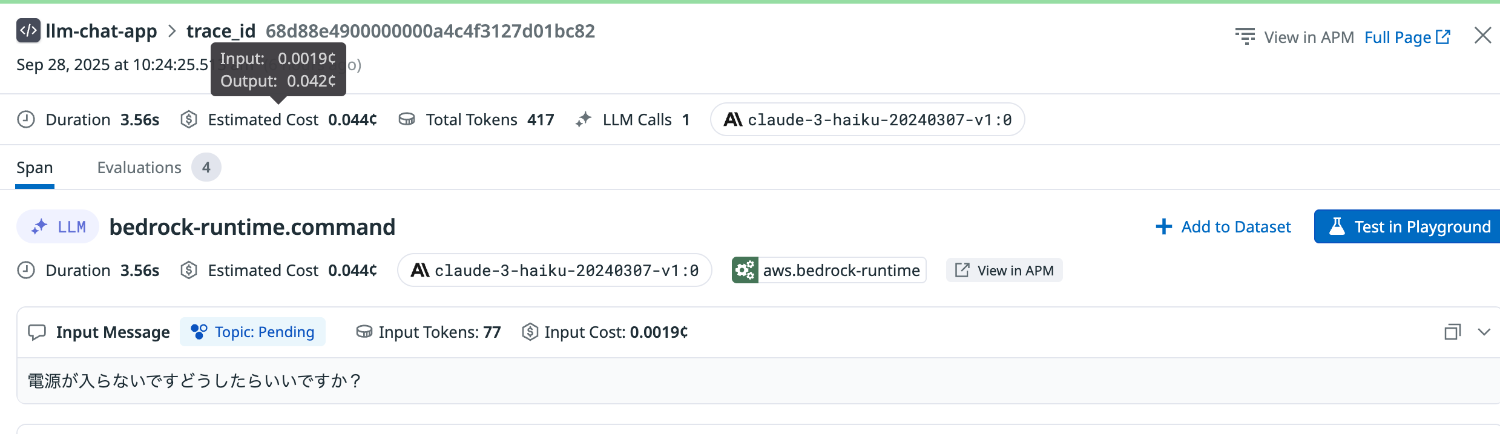Click the speech bubble Input Message icon
The height and width of the screenshot is (434, 1500).
click(x=37, y=332)
